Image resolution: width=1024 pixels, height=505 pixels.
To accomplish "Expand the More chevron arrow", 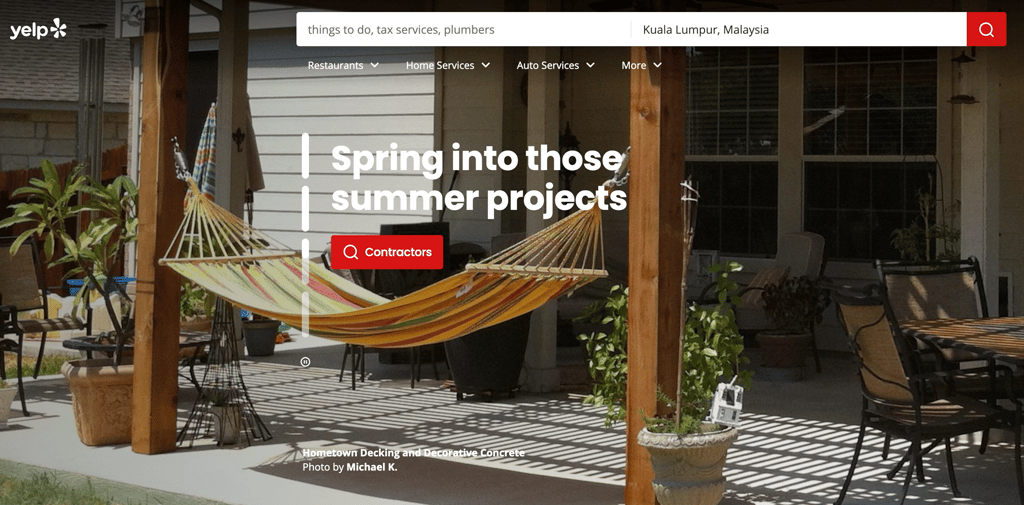I will (x=657, y=65).
